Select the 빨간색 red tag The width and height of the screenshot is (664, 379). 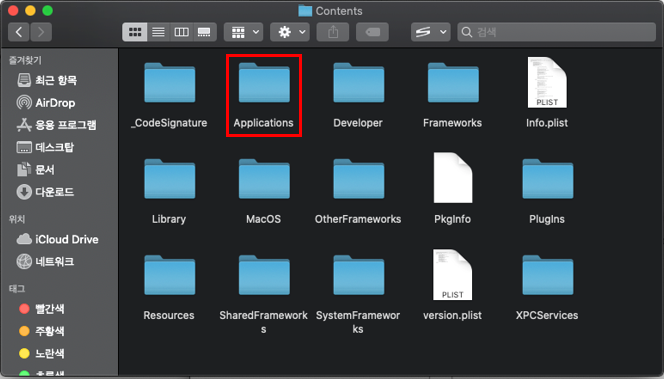click(x=42, y=309)
